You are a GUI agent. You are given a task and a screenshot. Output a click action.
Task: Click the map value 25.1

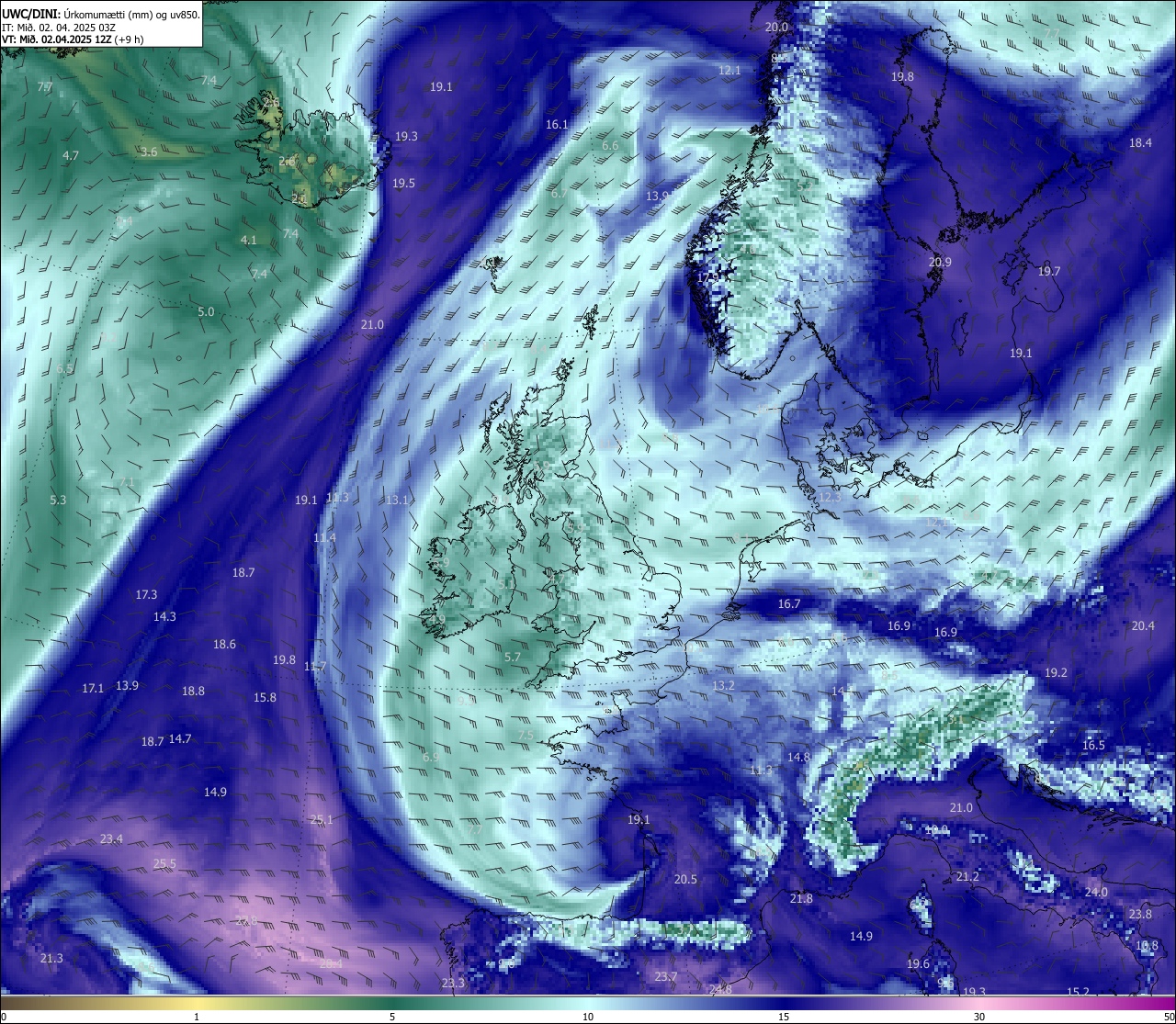tap(322, 820)
